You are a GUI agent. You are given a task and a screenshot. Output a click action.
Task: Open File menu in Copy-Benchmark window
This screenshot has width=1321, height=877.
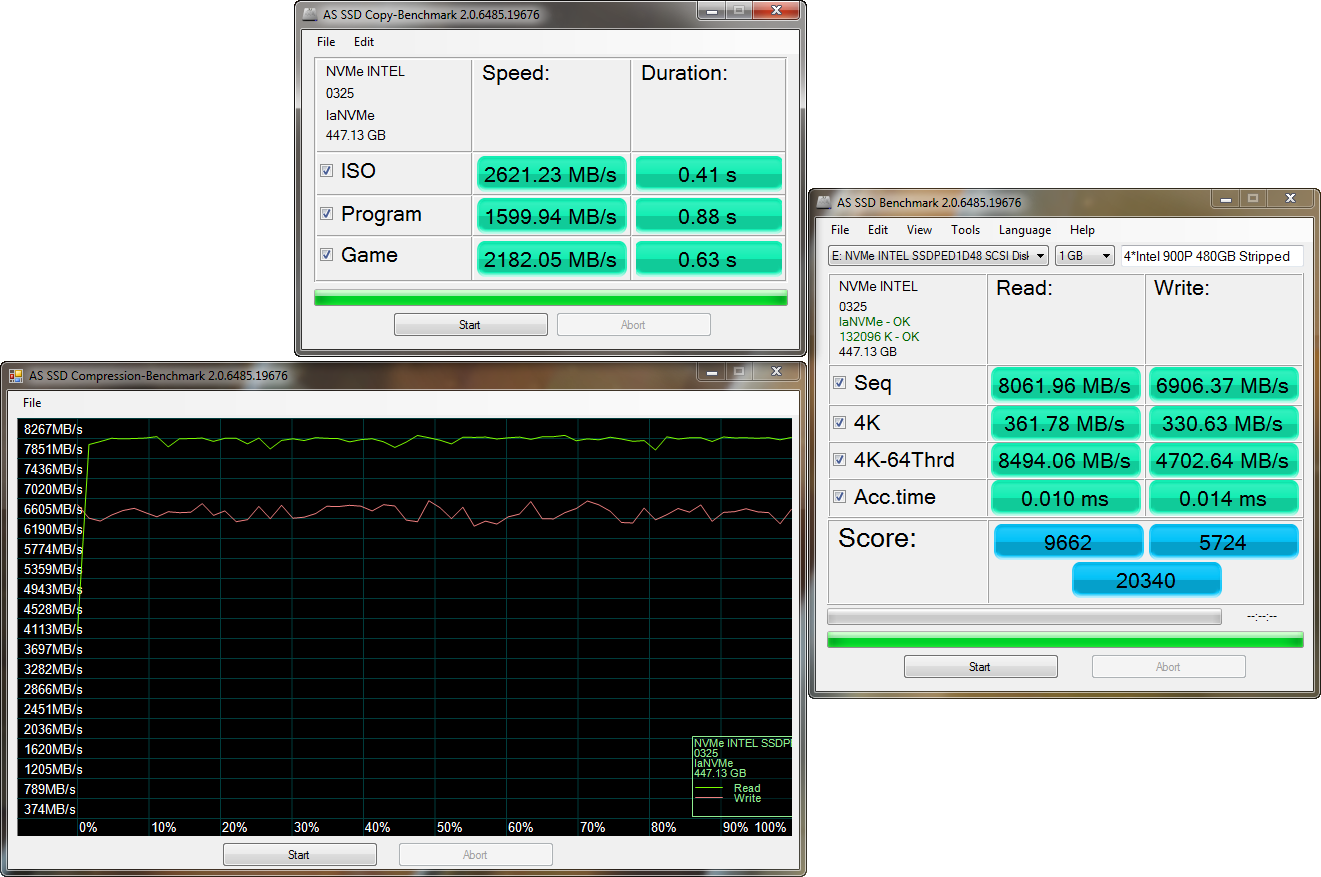point(326,42)
